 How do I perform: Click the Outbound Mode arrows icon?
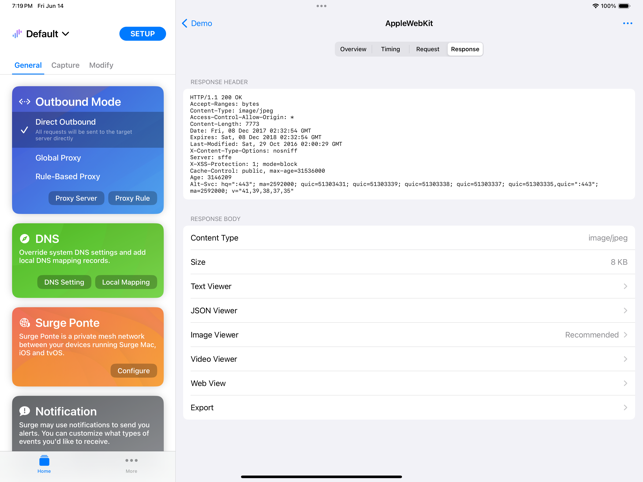pos(25,102)
